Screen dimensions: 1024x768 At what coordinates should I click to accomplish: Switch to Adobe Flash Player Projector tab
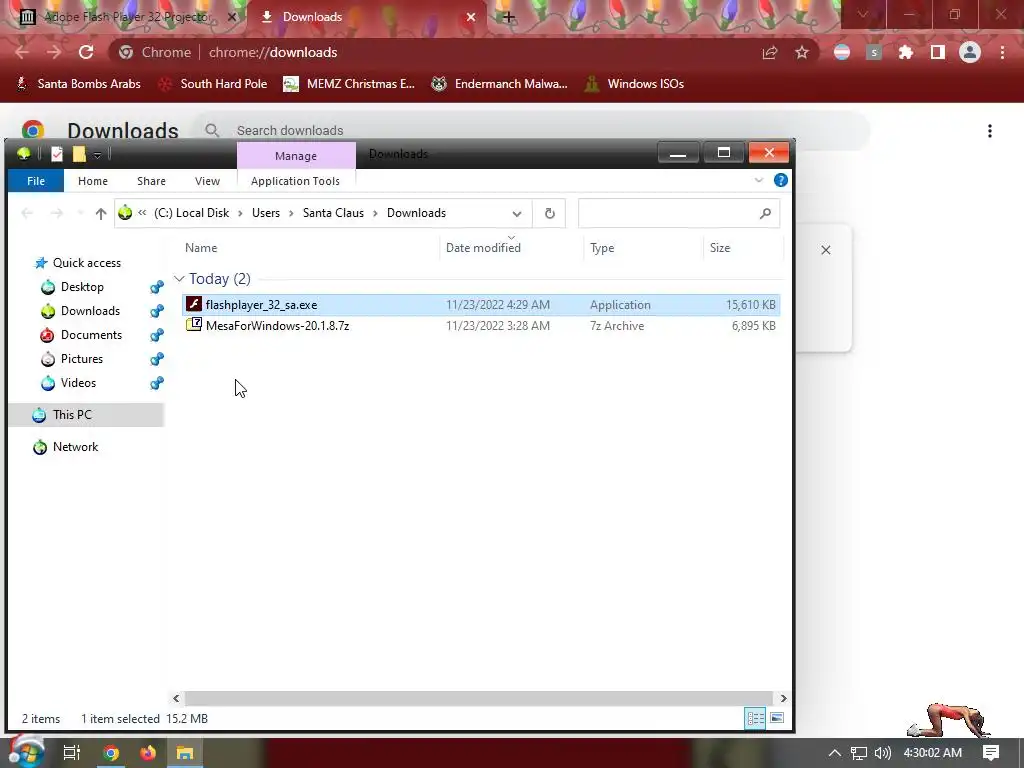click(x=127, y=17)
